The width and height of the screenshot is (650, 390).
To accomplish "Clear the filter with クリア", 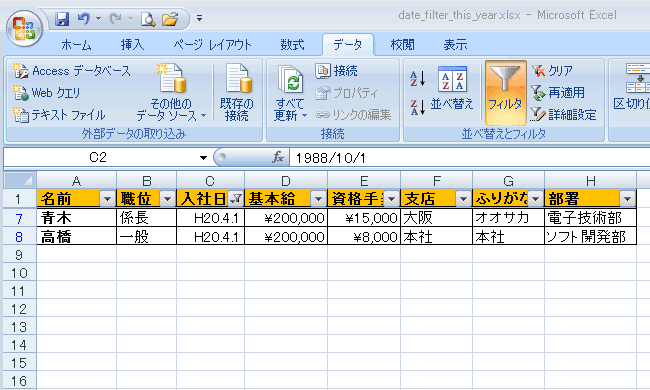I will [552, 71].
